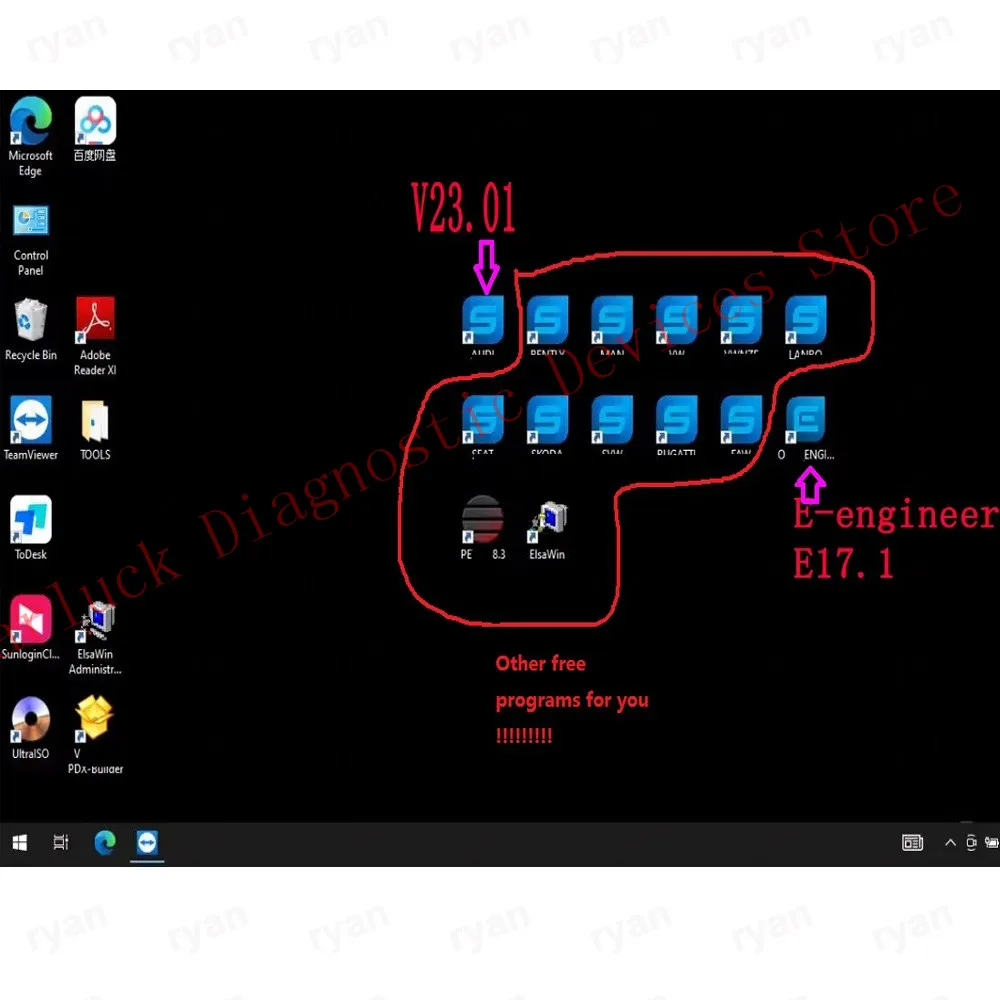Screen dimensions: 1000x1000
Task: Open the Baidu Netdisk (百度网盘) shortcut
Action: coord(95,129)
